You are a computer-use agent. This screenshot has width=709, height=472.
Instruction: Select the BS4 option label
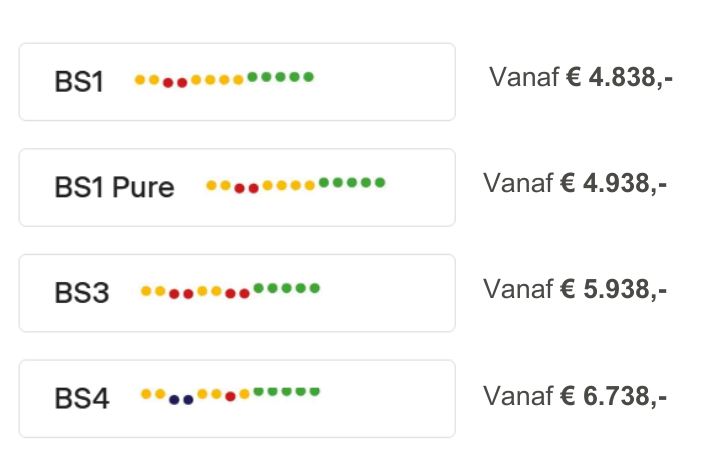click(x=81, y=398)
